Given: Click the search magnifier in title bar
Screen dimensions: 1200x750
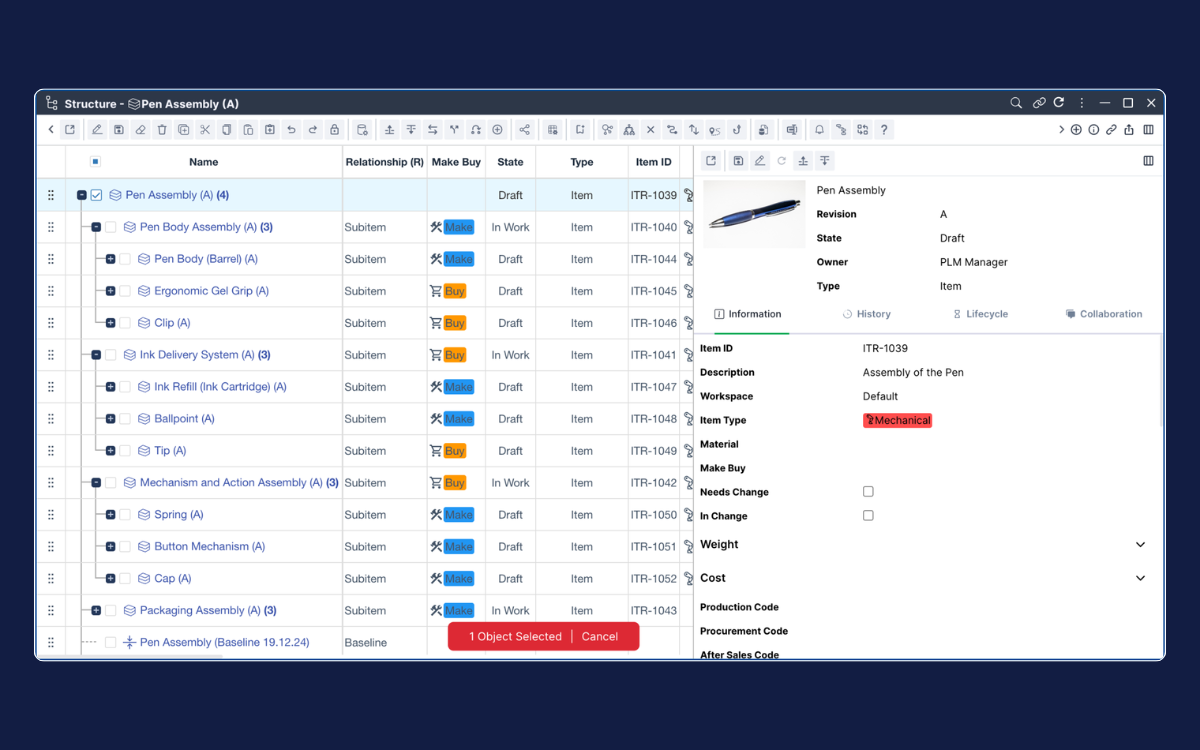Looking at the screenshot, I should coord(1016,103).
